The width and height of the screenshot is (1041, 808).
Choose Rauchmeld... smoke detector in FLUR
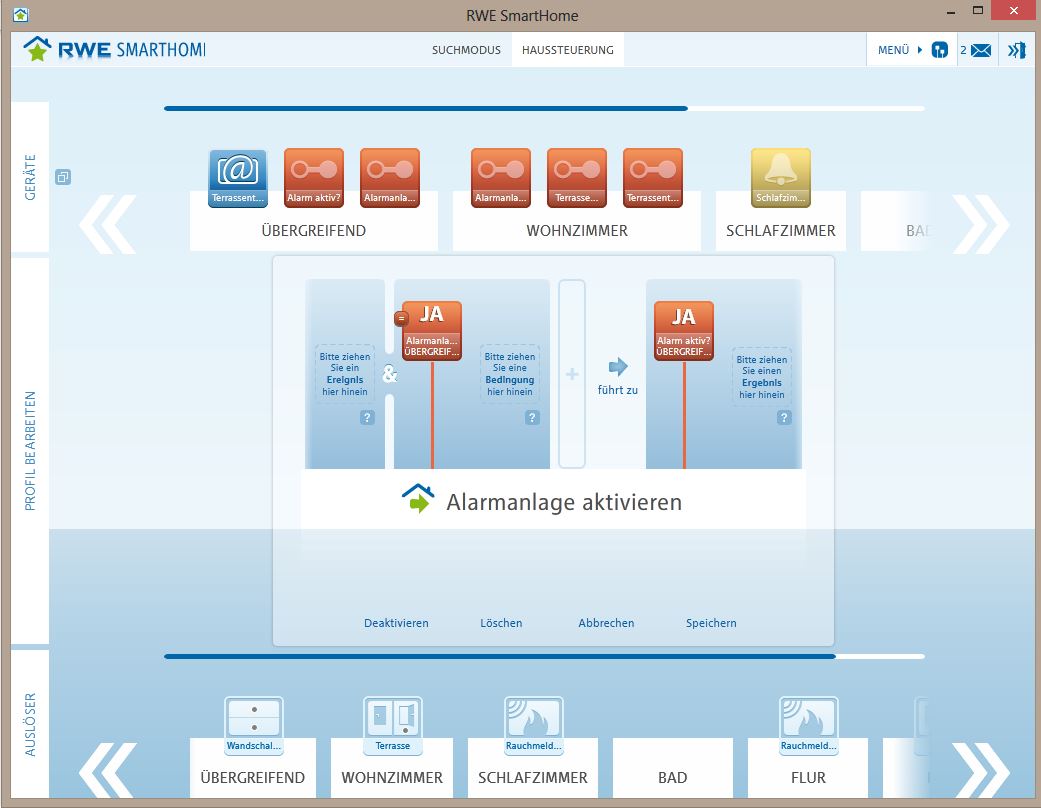[808, 726]
